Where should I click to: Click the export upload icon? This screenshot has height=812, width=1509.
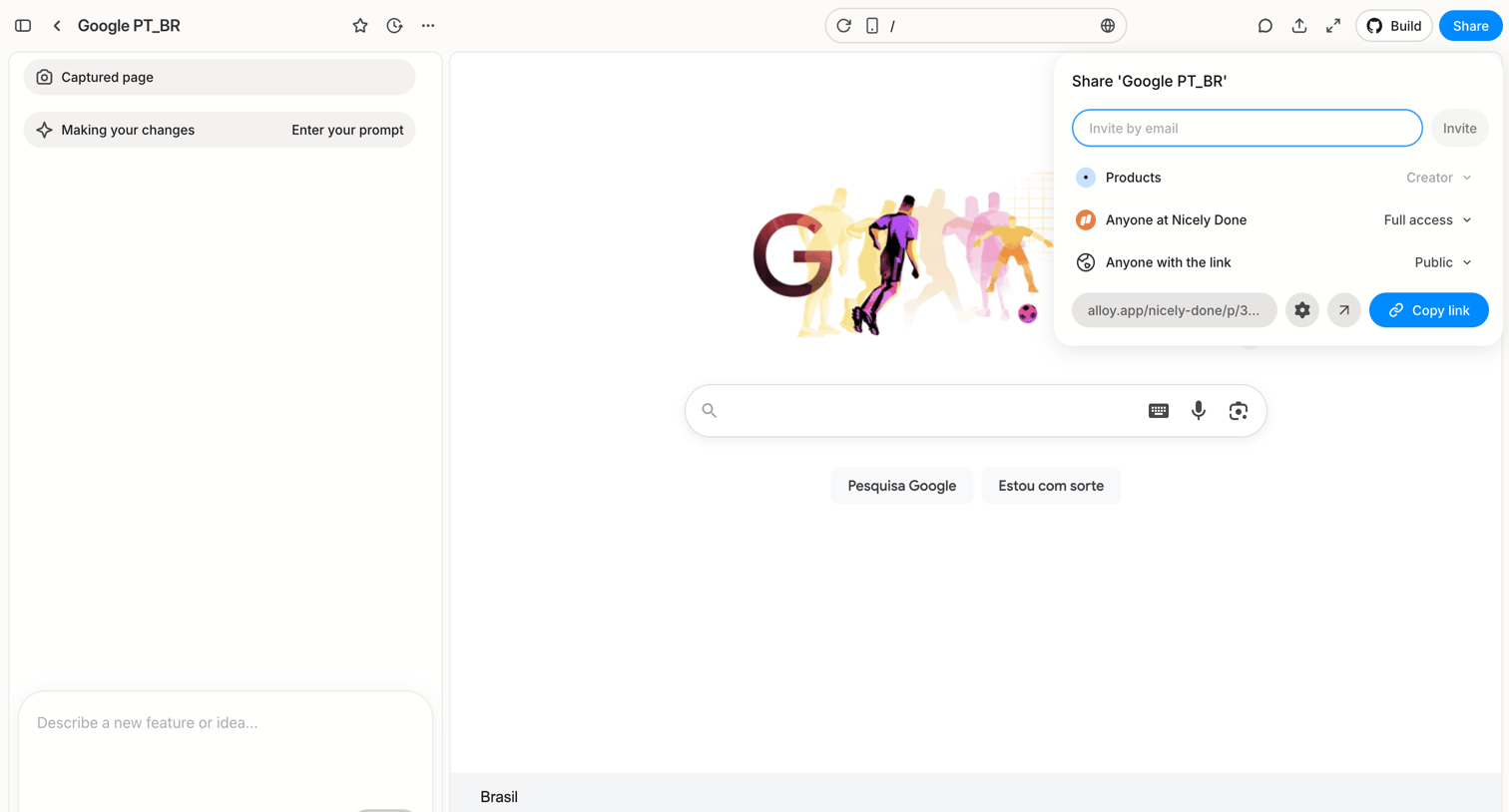pos(1298,26)
